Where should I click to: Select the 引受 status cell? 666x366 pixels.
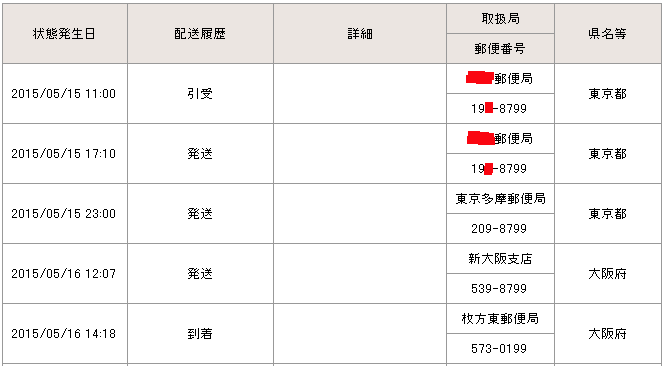pyautogui.click(x=200, y=94)
